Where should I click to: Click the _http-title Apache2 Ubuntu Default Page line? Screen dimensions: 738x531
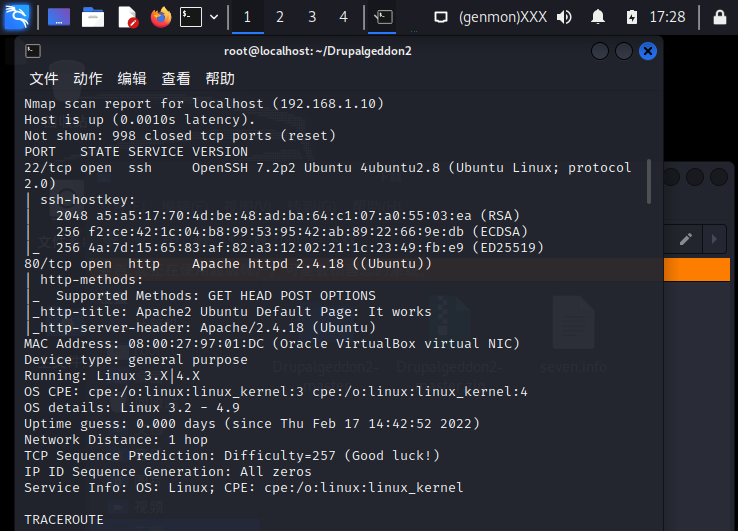232,312
